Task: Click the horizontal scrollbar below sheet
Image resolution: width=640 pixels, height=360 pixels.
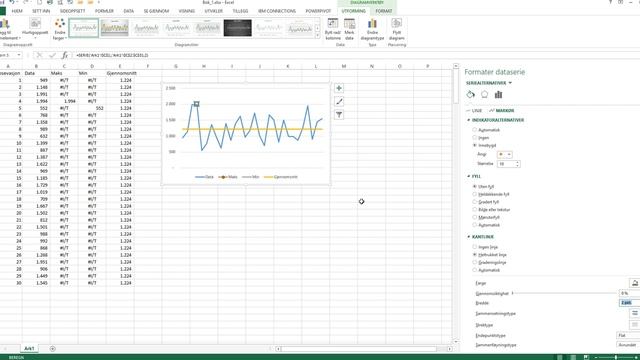Action: point(359,349)
